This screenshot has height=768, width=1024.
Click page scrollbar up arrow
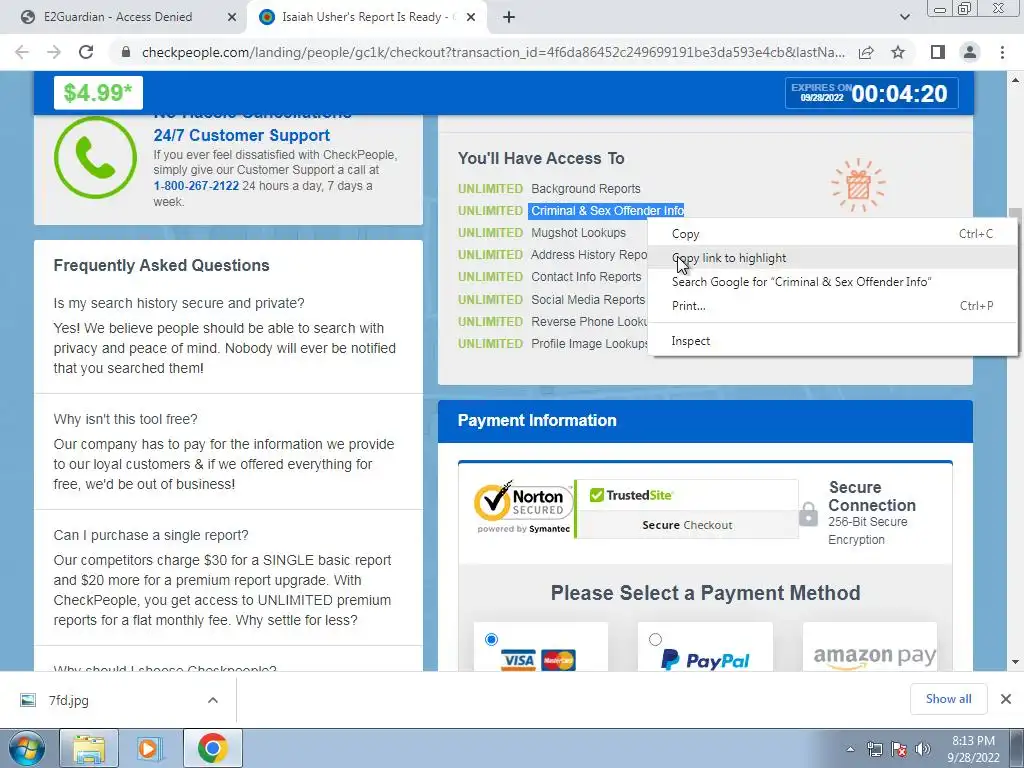[x=1015, y=80]
